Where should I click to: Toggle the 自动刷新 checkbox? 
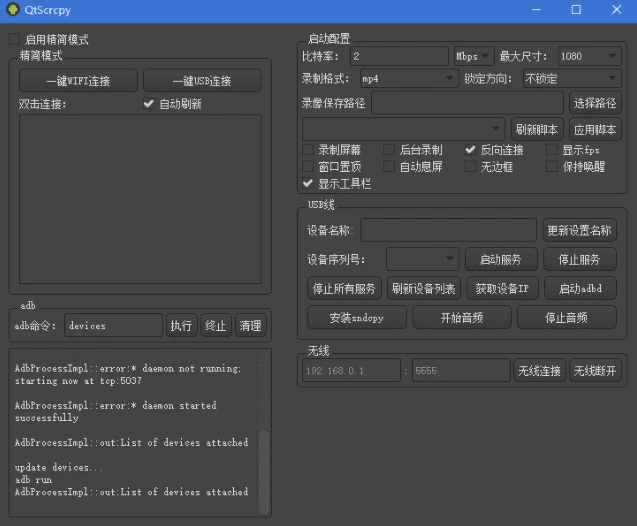point(149,104)
